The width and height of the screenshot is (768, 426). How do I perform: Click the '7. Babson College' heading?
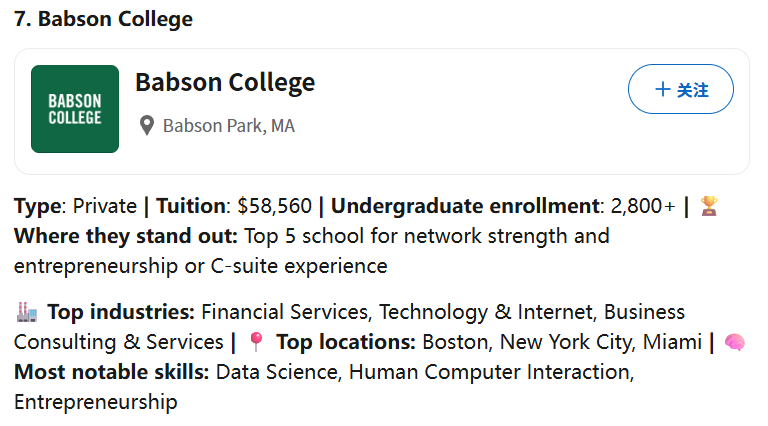(103, 19)
